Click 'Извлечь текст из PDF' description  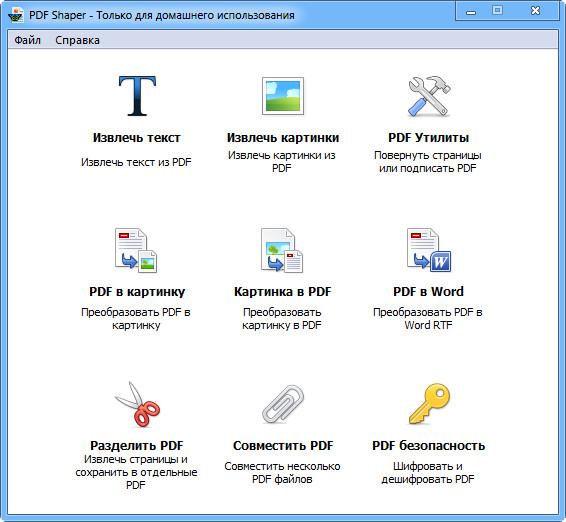[x=136, y=162]
